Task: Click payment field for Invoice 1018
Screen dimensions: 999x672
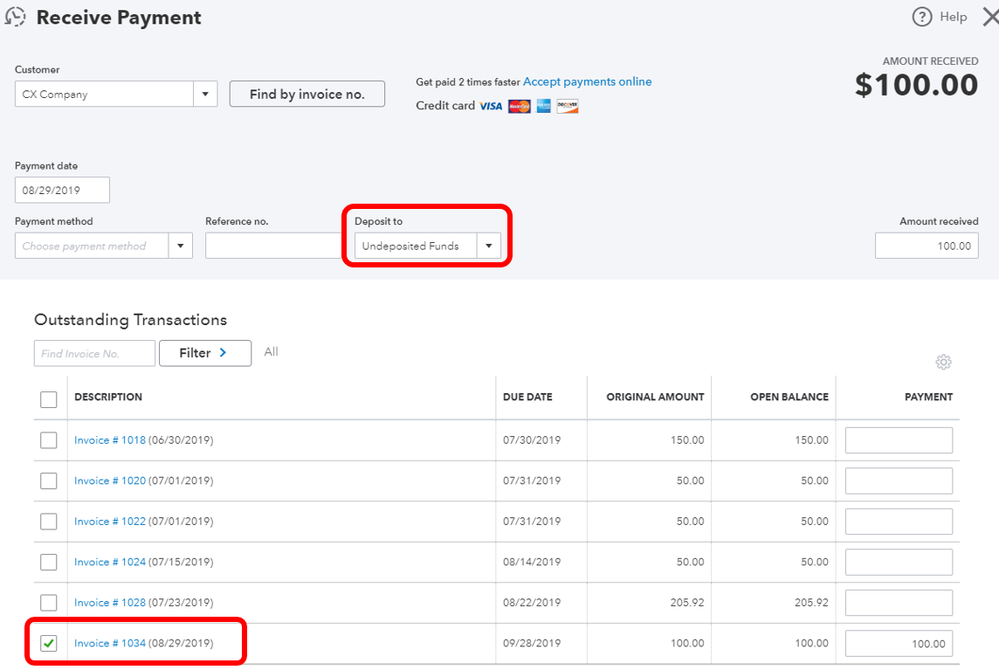Action: (x=899, y=440)
